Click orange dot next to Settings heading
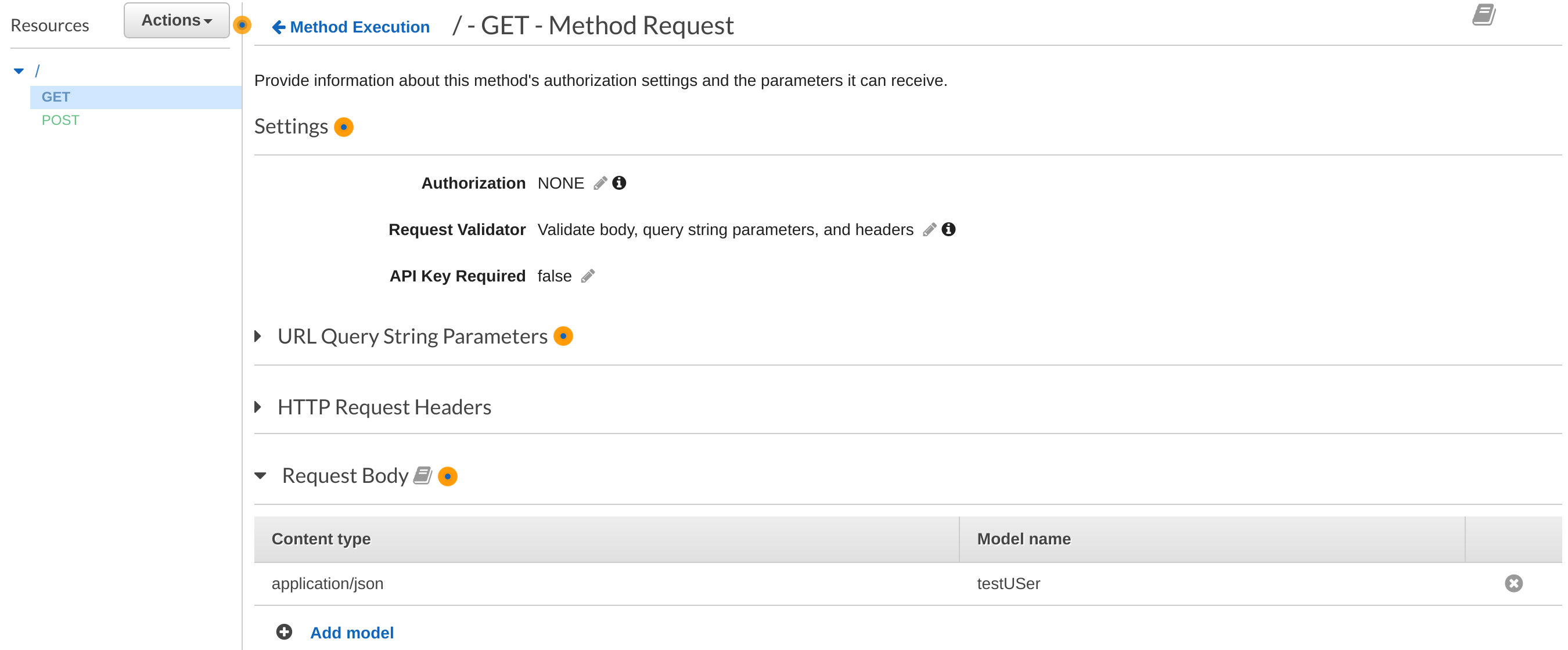The image size is (1568, 650). coord(344,127)
